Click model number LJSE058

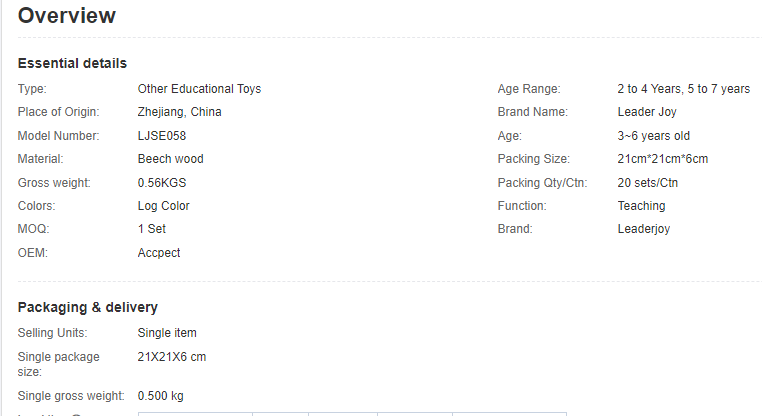point(162,136)
